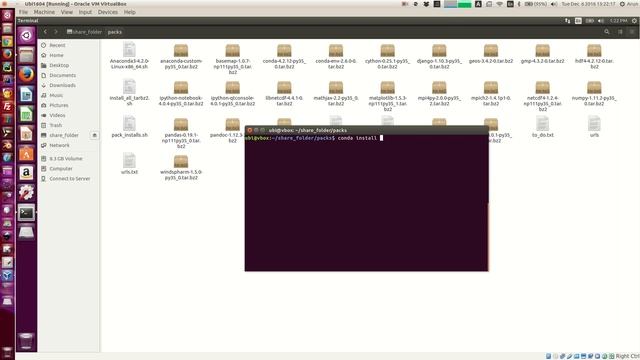Open the VirtualBox Machine menu
The width and height of the screenshot is (640, 360).
(x=44, y=12)
